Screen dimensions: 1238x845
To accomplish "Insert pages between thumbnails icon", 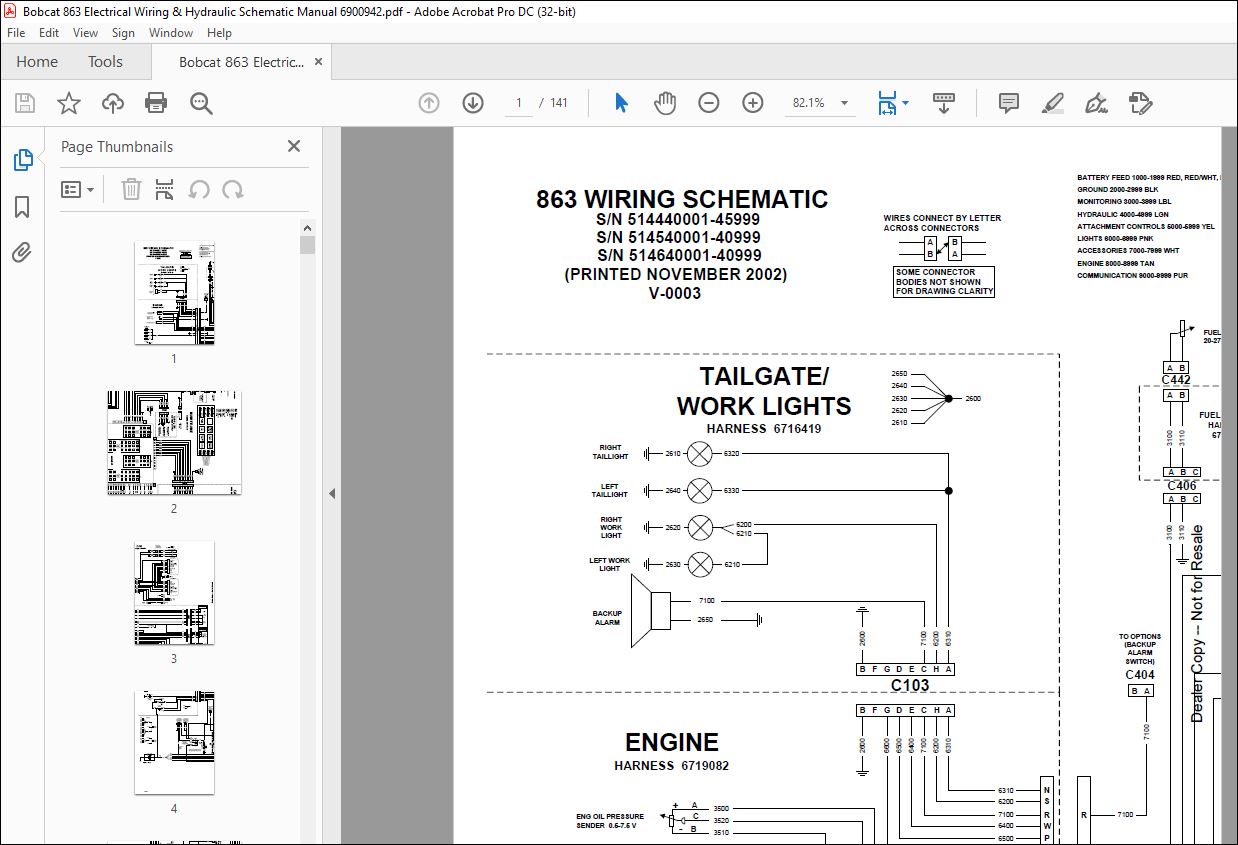I will [x=165, y=189].
